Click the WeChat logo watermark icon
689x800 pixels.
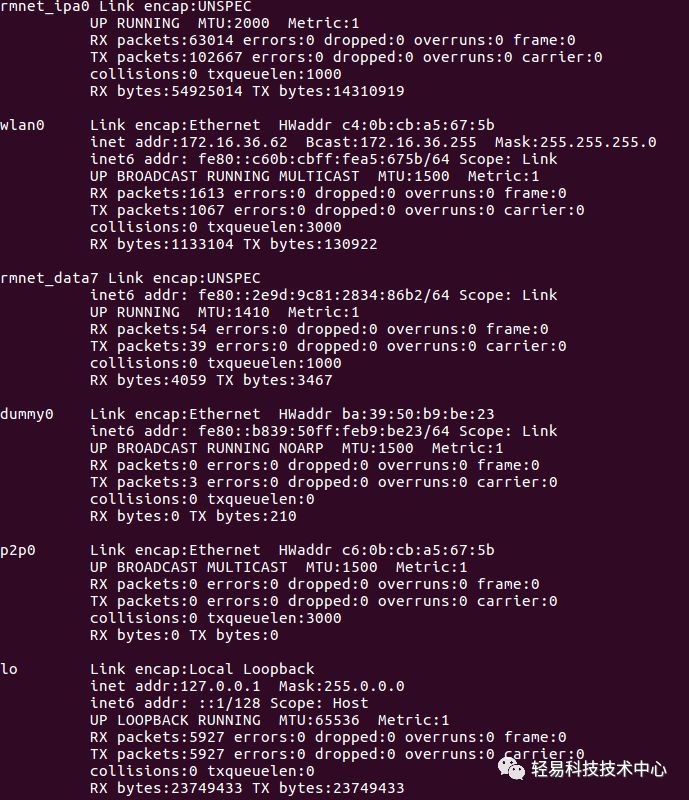tap(511, 768)
